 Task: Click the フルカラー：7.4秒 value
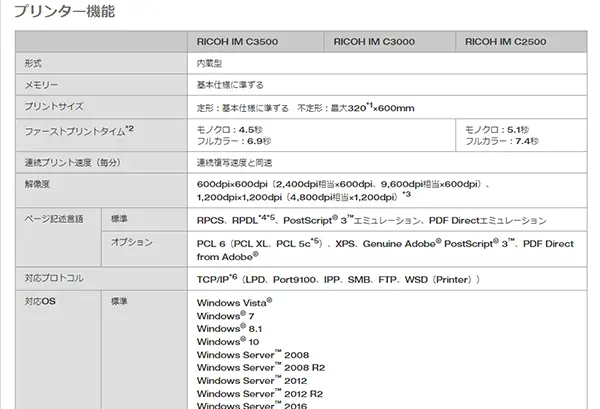[x=502, y=141]
